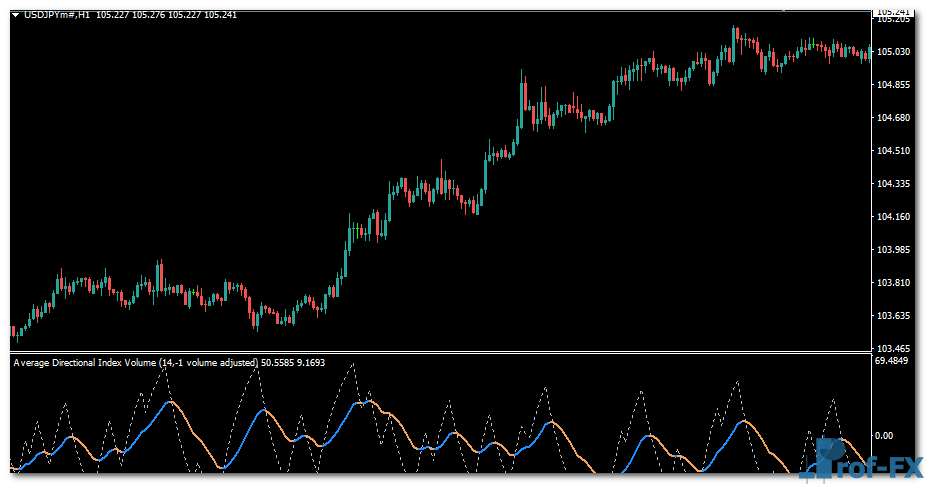Click 105.030 on the price axis
The image size is (926, 484).
pos(892,52)
